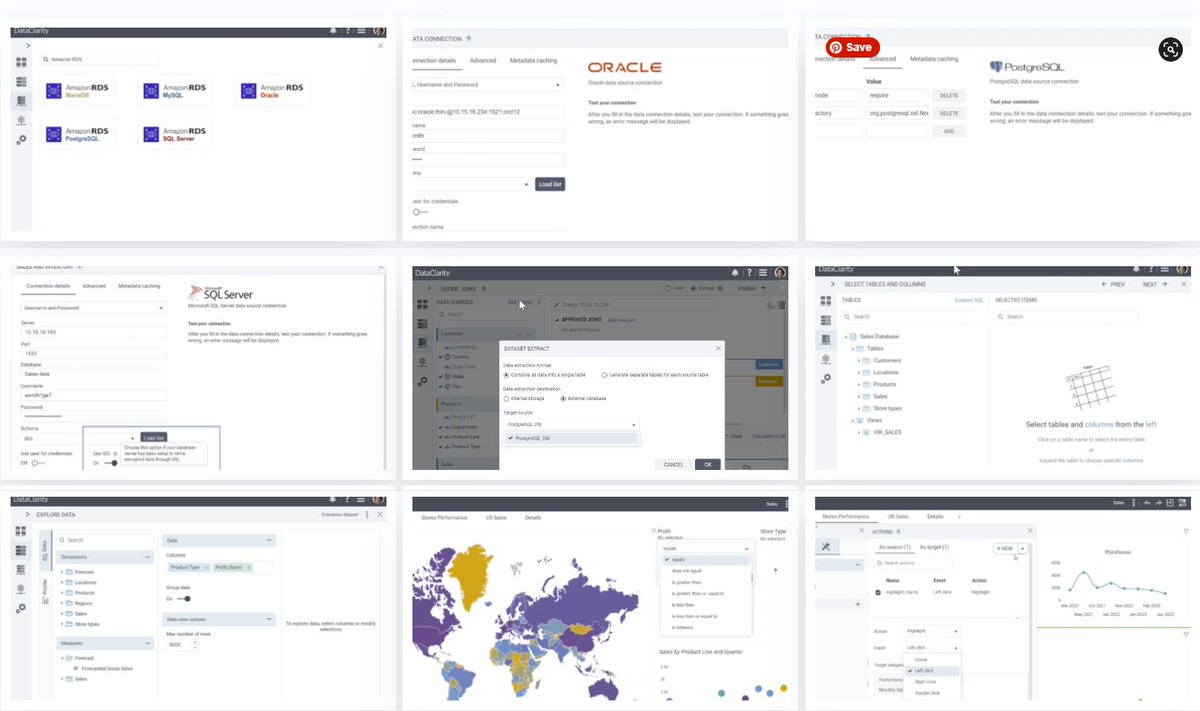1200x711 pixels.
Task: Click the filter funnel icon above the Warehouse chart
Action: point(1187,531)
